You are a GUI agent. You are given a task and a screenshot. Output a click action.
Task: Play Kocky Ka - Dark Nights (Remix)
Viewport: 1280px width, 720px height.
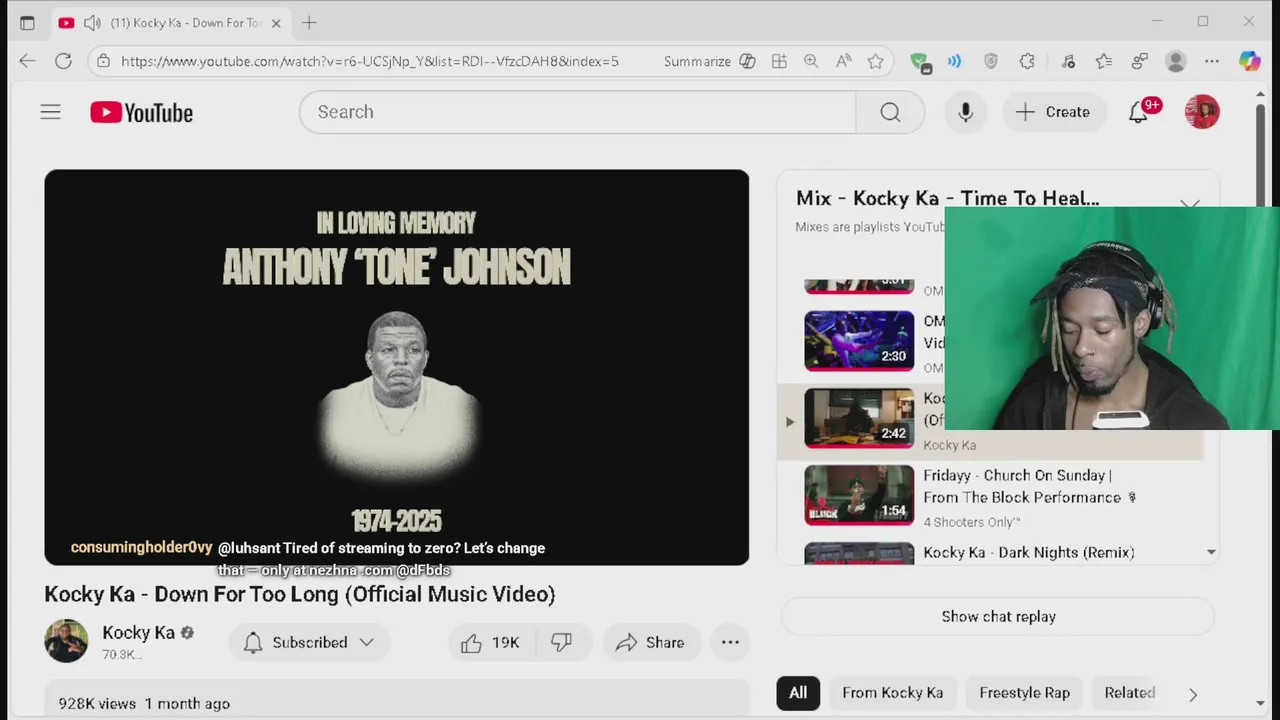point(1029,552)
